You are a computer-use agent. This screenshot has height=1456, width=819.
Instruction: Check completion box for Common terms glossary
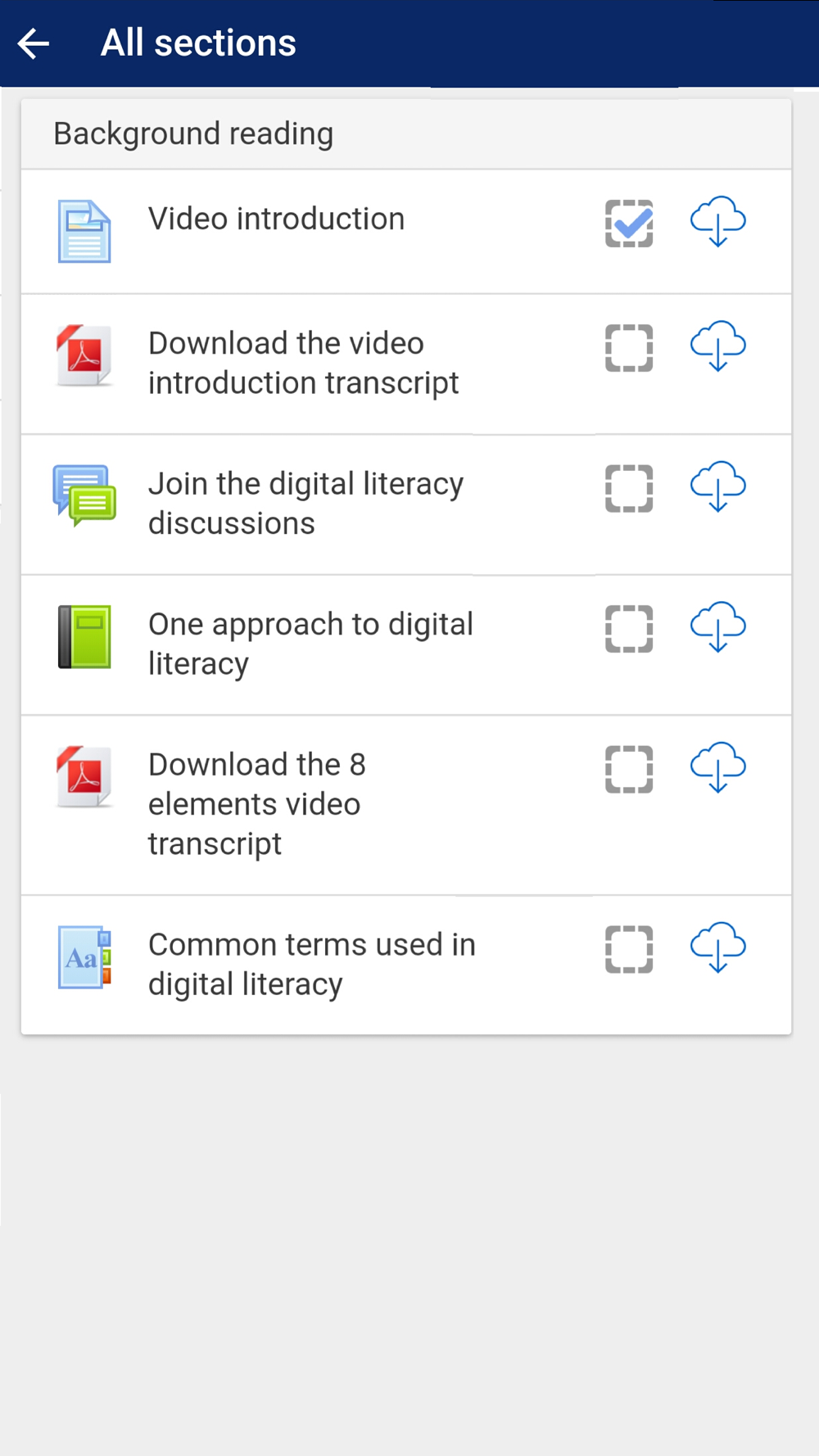click(x=629, y=950)
